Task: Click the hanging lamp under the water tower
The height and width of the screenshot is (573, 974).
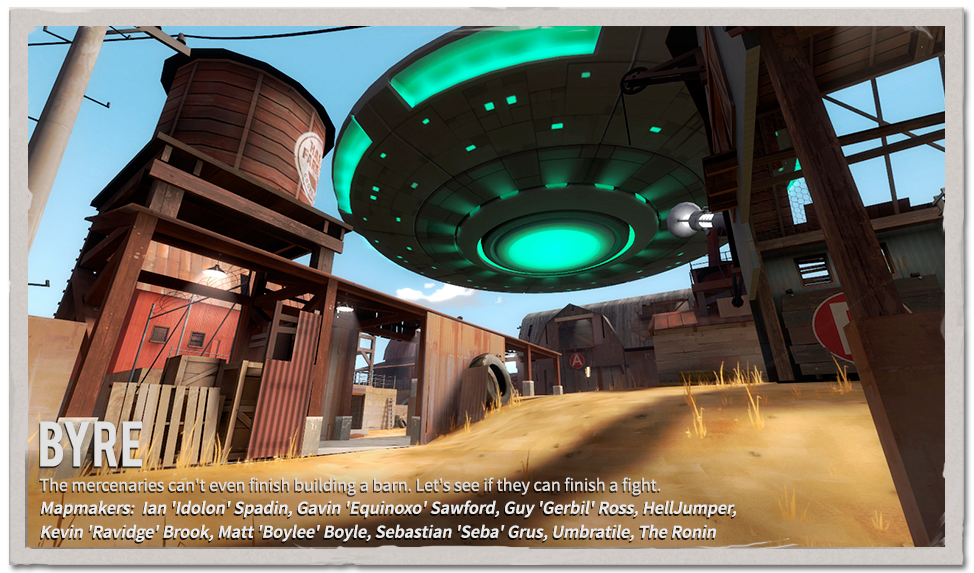Action: pos(214,270)
